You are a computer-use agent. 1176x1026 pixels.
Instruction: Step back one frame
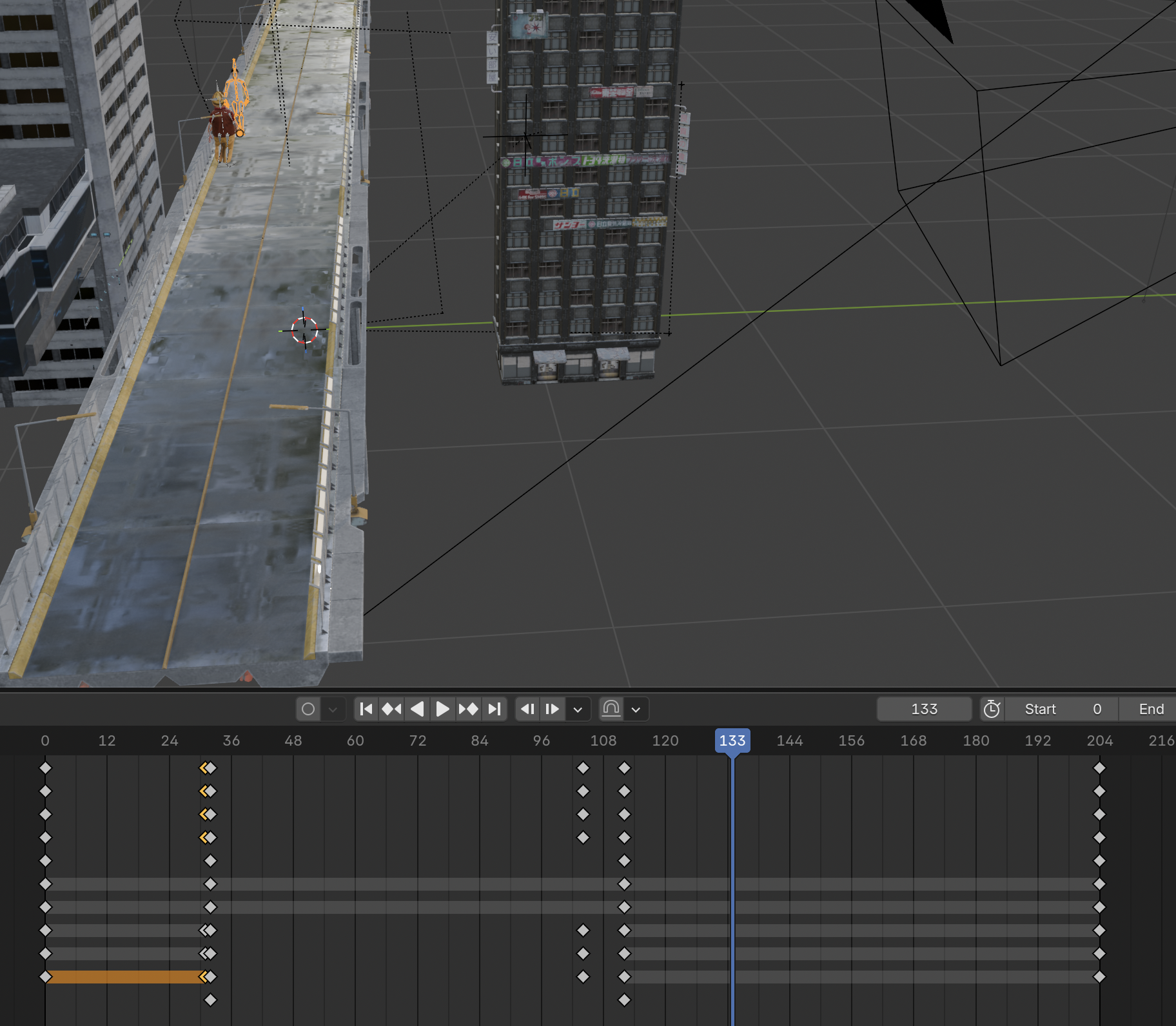pyautogui.click(x=527, y=709)
